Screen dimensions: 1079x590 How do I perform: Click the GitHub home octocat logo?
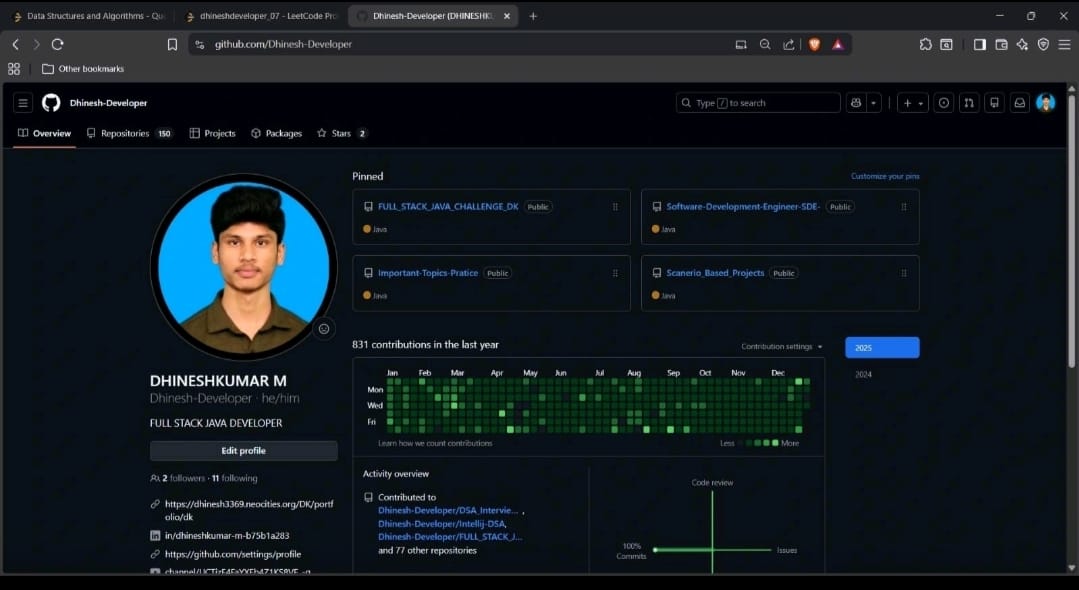(x=50, y=102)
